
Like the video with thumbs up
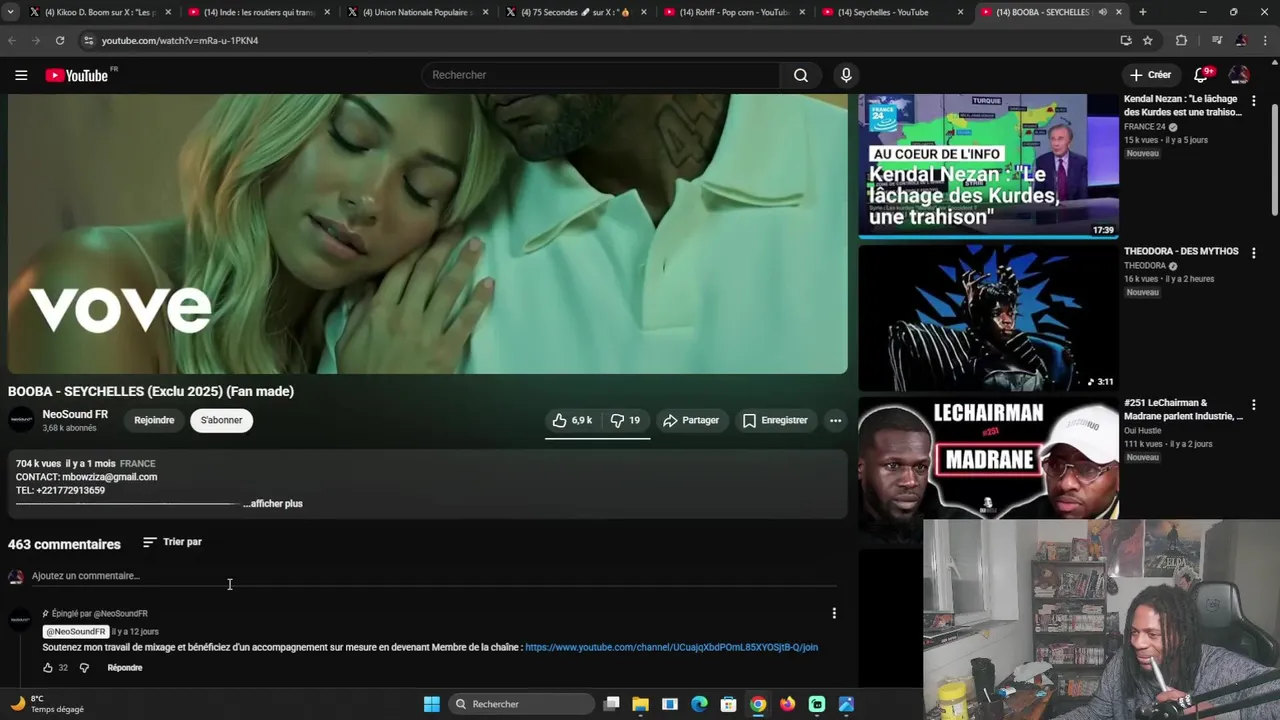(x=572, y=421)
